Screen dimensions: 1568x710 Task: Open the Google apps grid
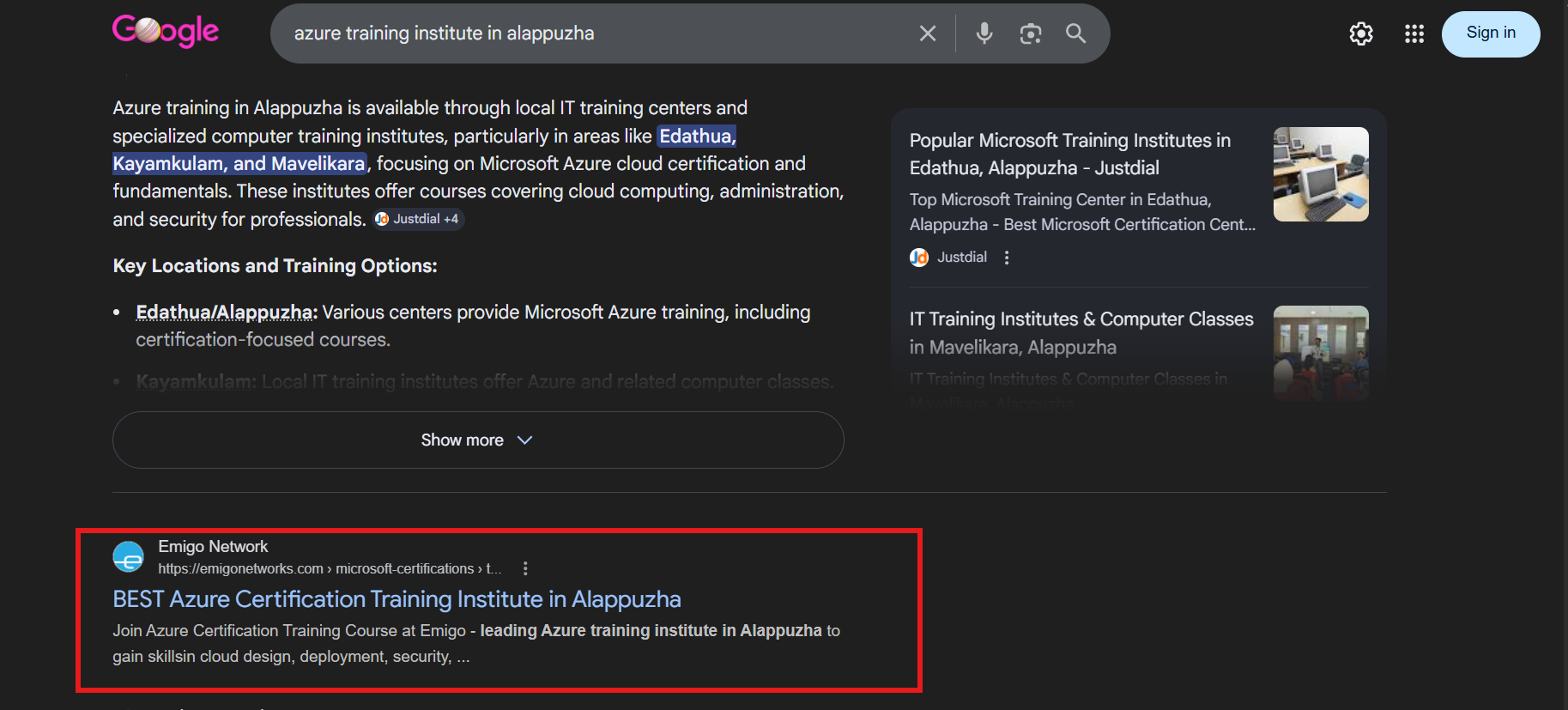coord(1414,33)
